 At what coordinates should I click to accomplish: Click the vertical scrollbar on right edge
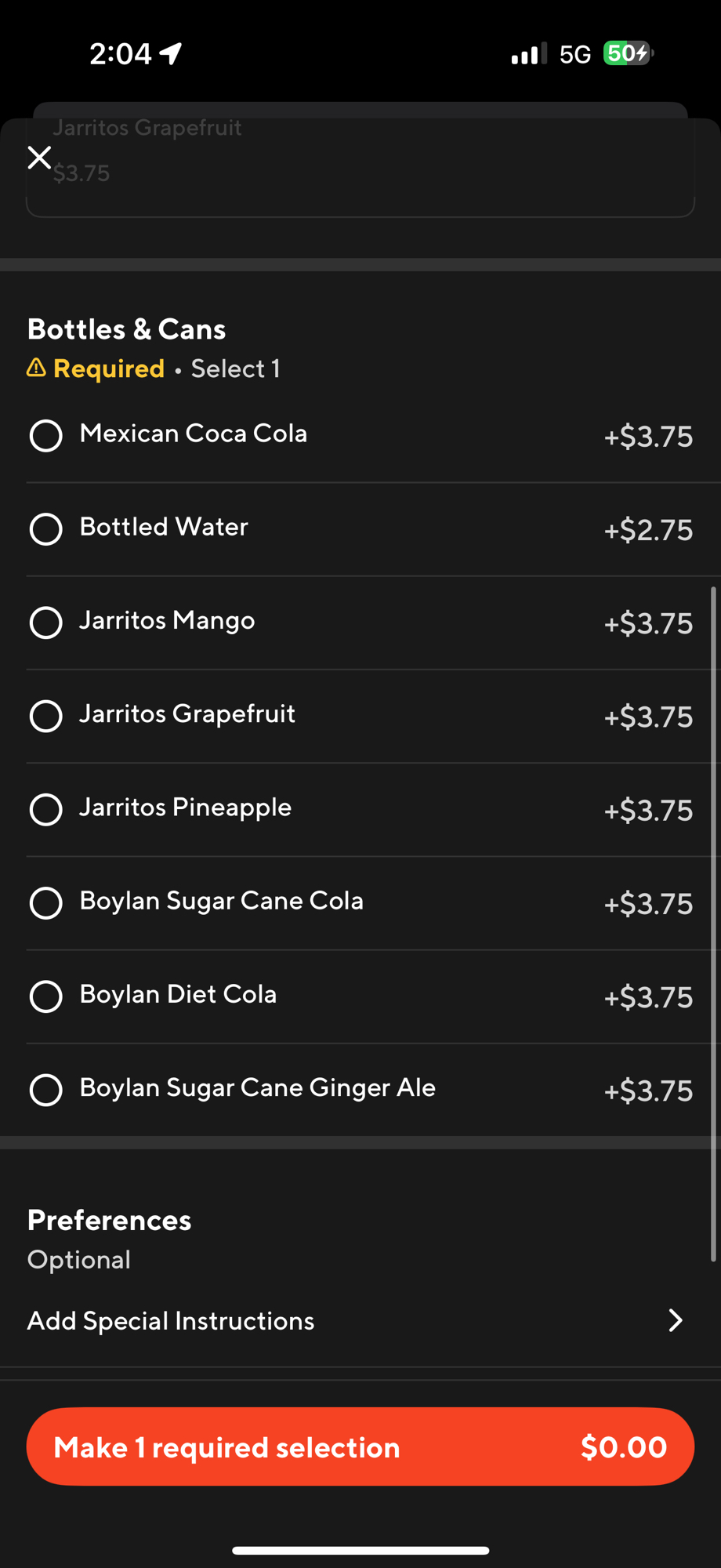click(x=713, y=924)
